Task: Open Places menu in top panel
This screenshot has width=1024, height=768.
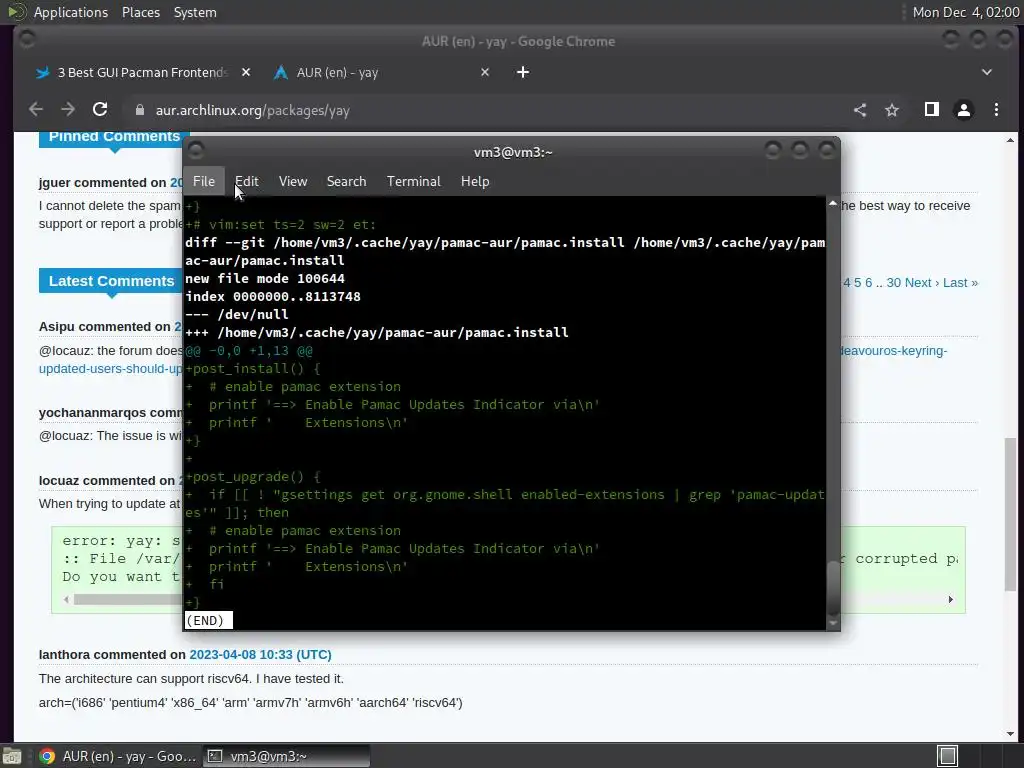Action: [141, 12]
